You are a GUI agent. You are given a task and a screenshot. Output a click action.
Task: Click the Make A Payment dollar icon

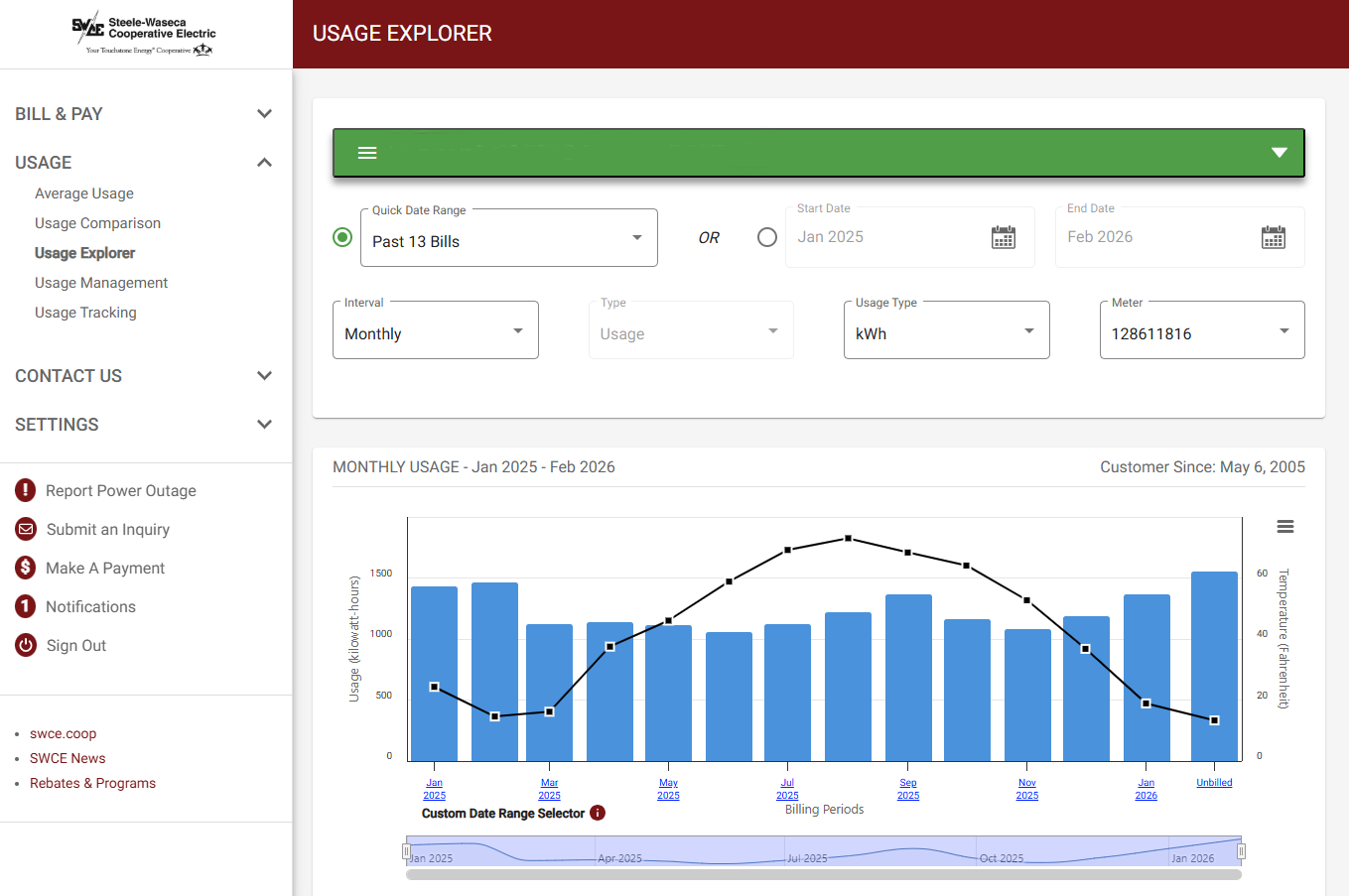point(25,568)
